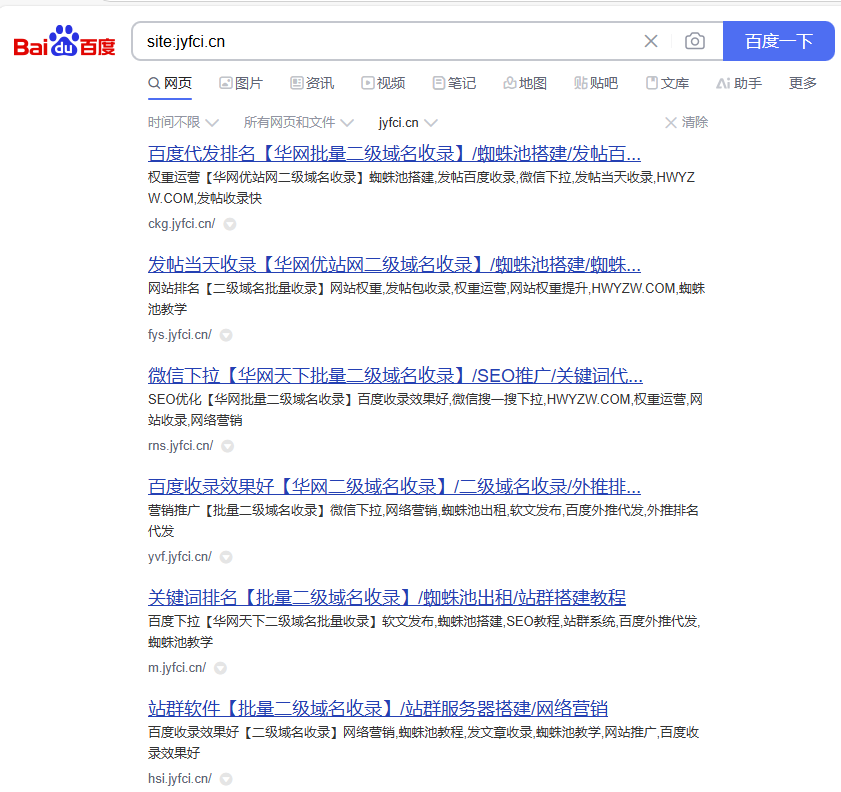Click the yvf.jyfci.cn/ URL
The height and width of the screenshot is (792, 841).
[180, 557]
